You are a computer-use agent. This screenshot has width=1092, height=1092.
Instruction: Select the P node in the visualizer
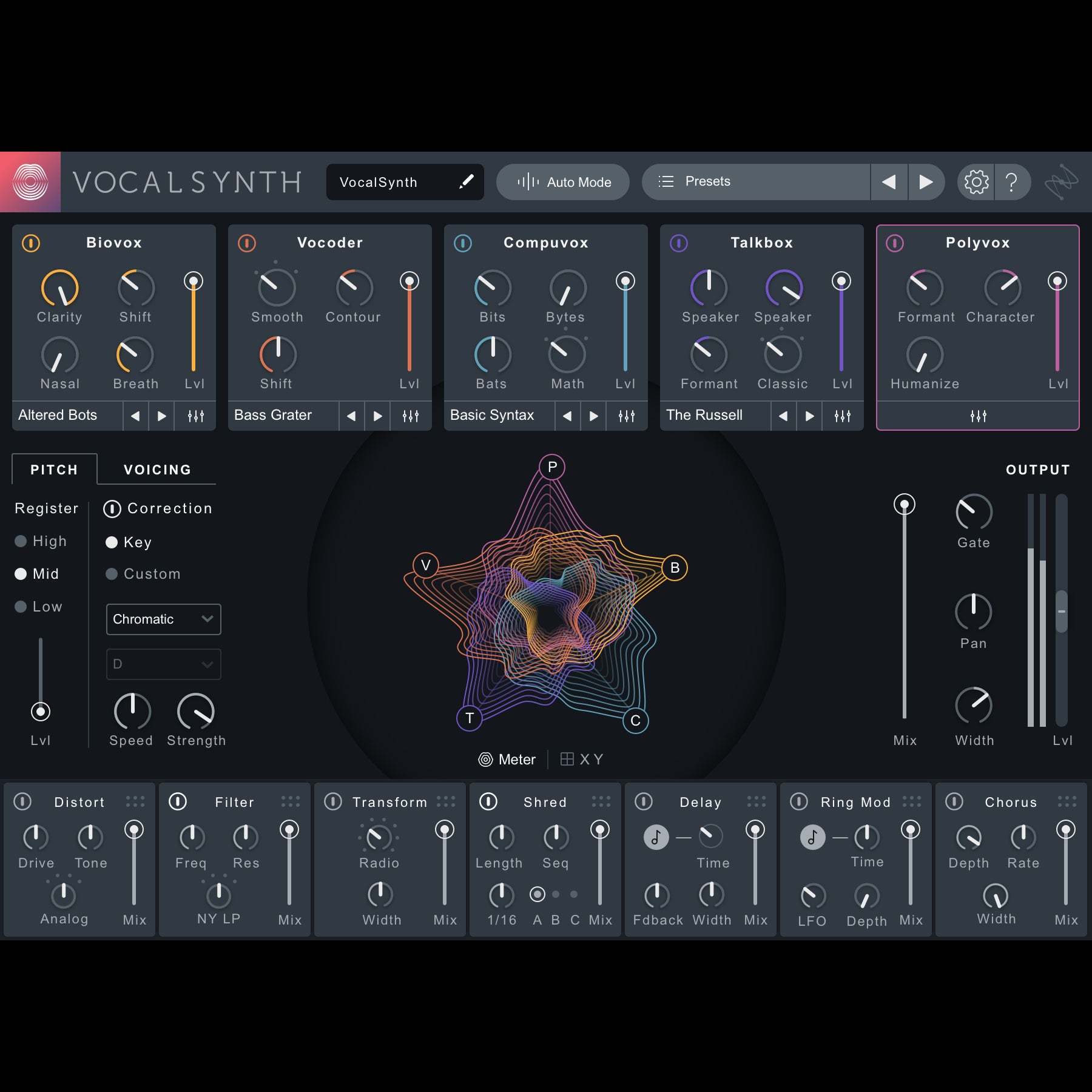click(x=552, y=467)
